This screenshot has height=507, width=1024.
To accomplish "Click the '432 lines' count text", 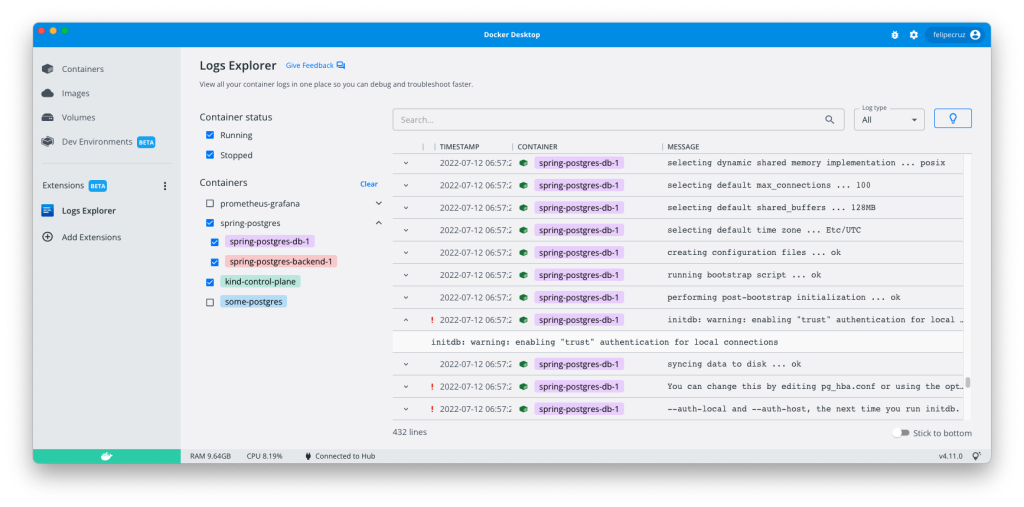I will coord(409,433).
